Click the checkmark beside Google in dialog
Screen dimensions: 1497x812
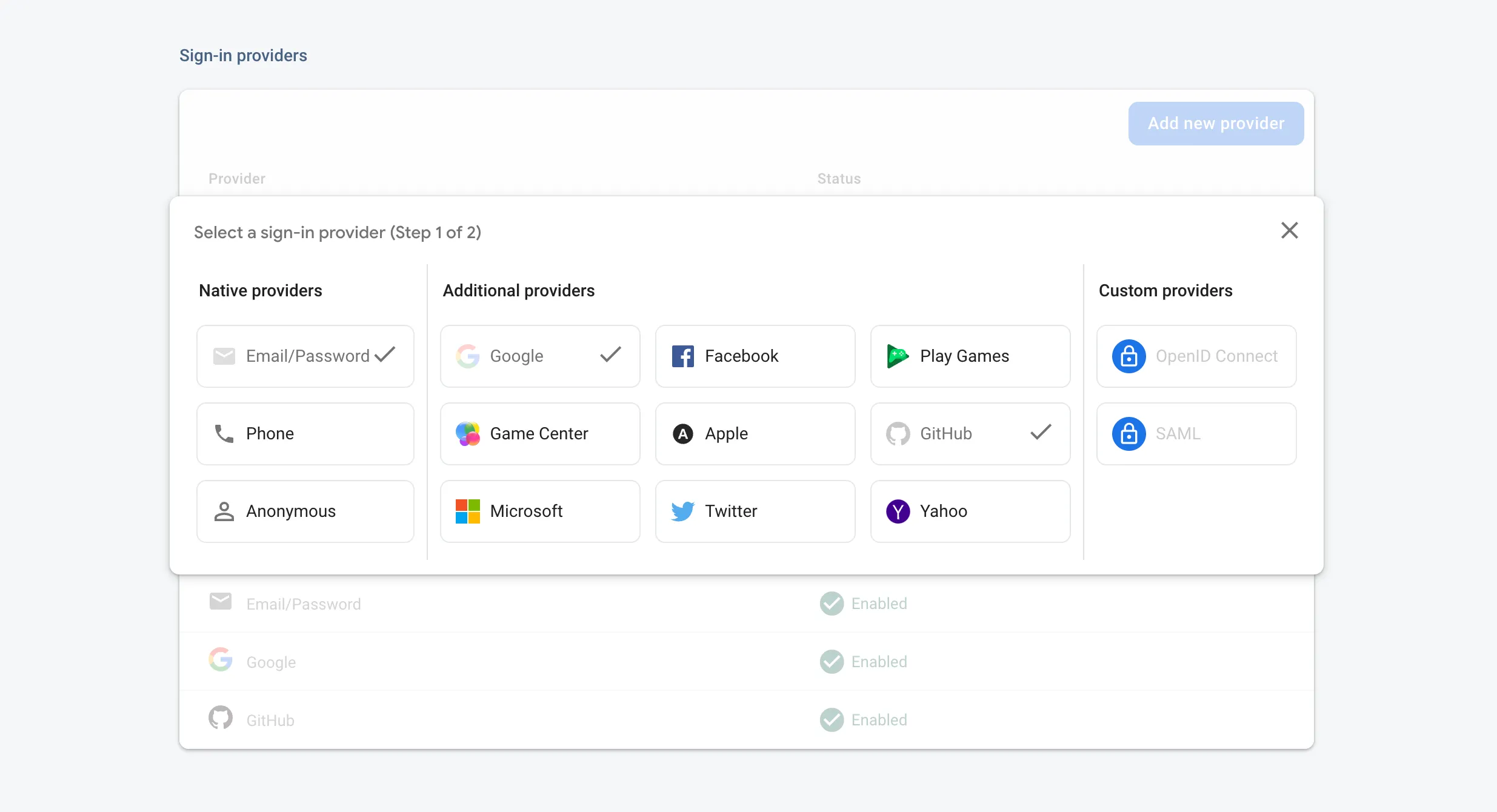pyautogui.click(x=610, y=354)
